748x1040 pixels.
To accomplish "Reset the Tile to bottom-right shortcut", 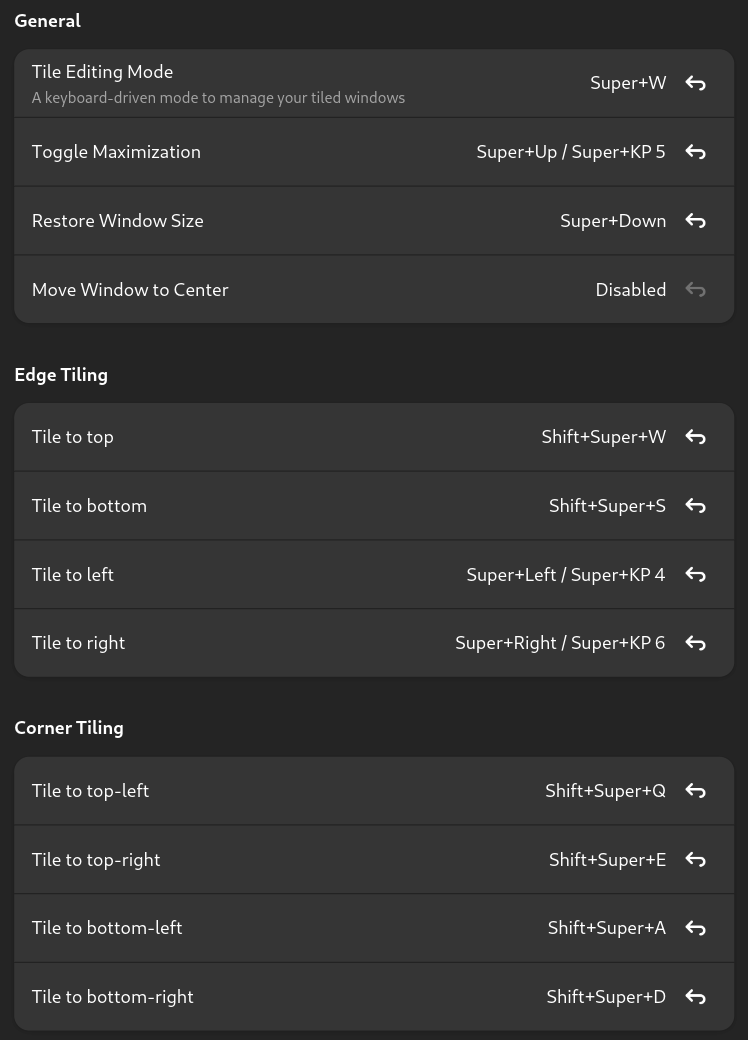I will click(x=695, y=997).
